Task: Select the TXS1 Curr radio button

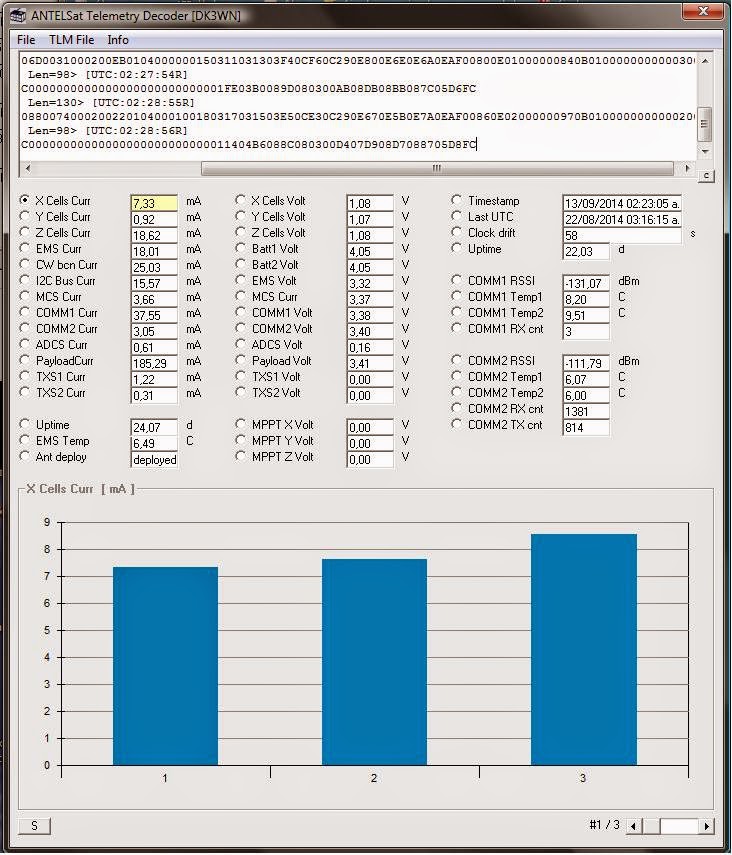Action: (25, 376)
